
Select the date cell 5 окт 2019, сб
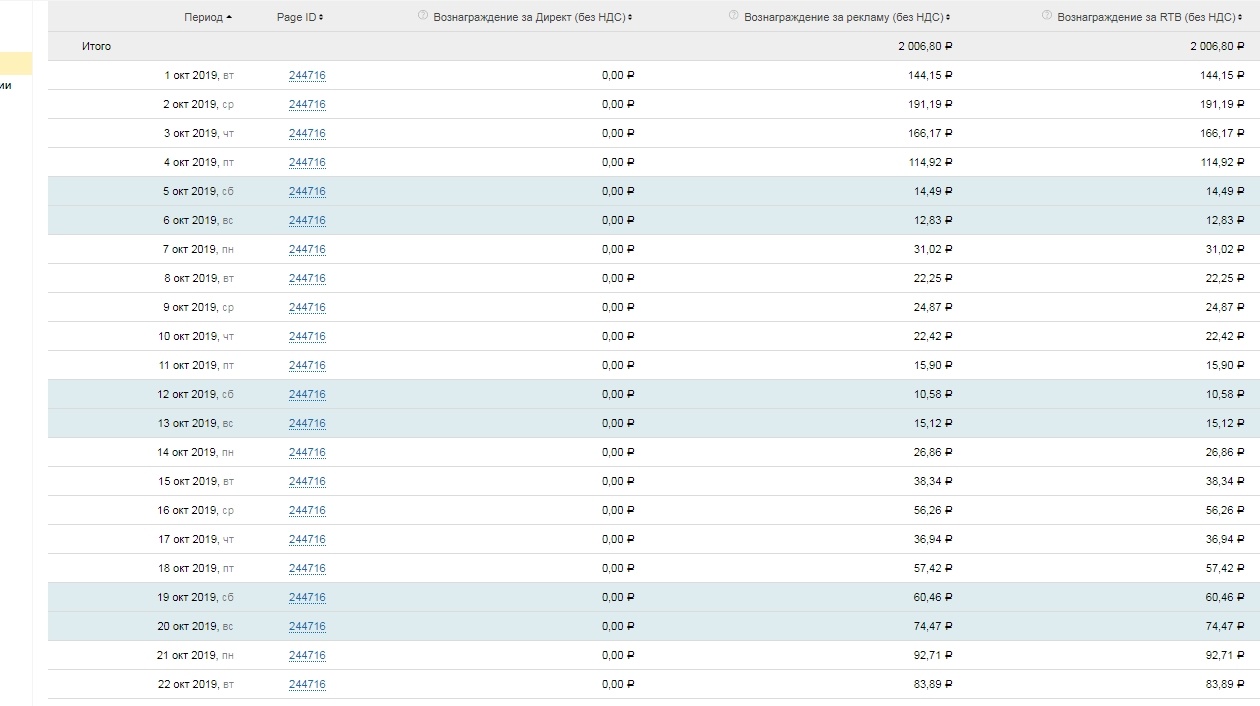(x=199, y=191)
